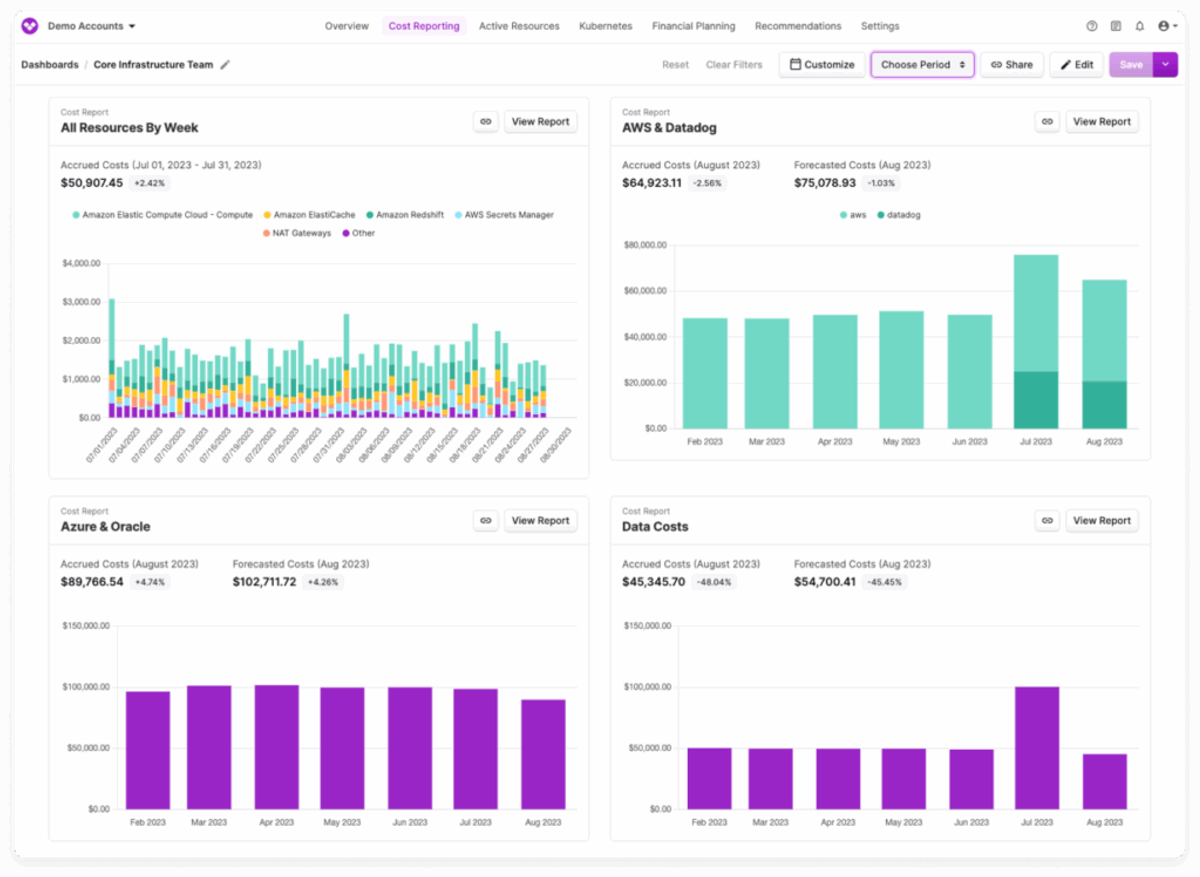Toggle the datadog legend series
Image resolution: width=1200 pixels, height=877 pixels.
[898, 215]
